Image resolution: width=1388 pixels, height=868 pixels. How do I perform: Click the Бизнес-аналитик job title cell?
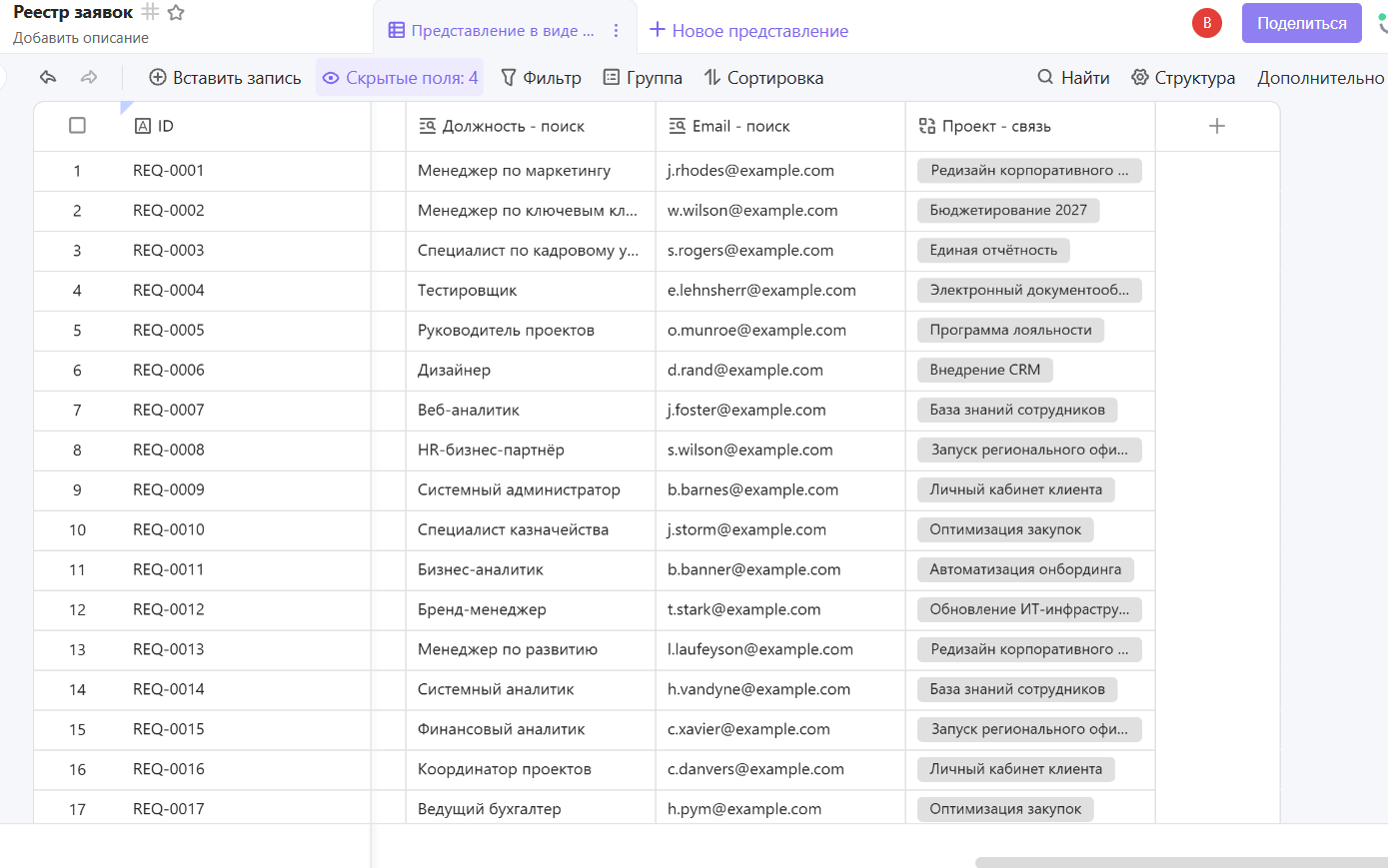(x=530, y=570)
